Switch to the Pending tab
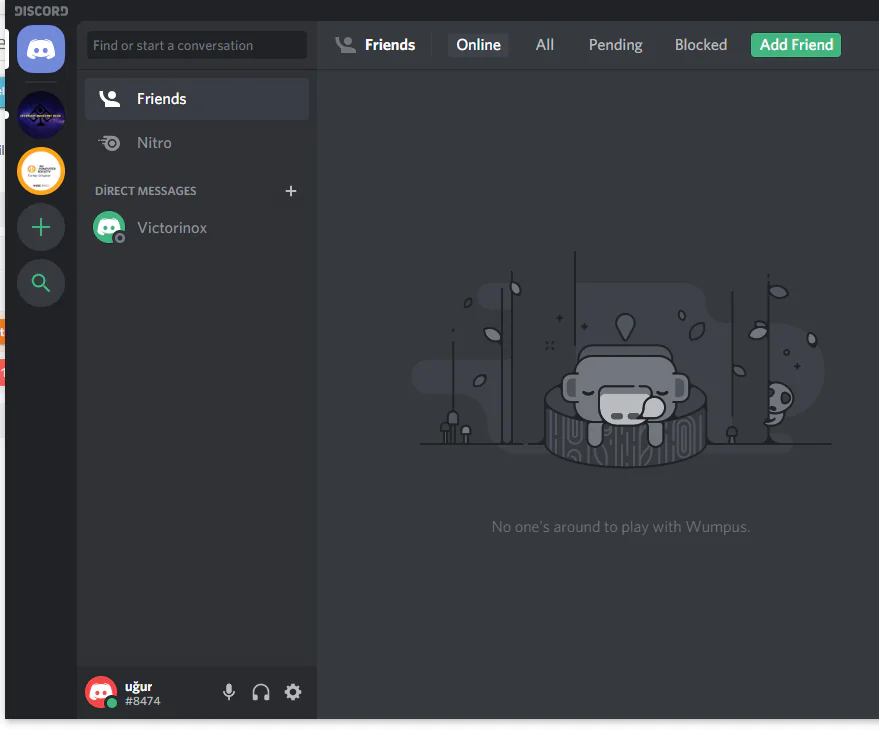 coord(614,44)
